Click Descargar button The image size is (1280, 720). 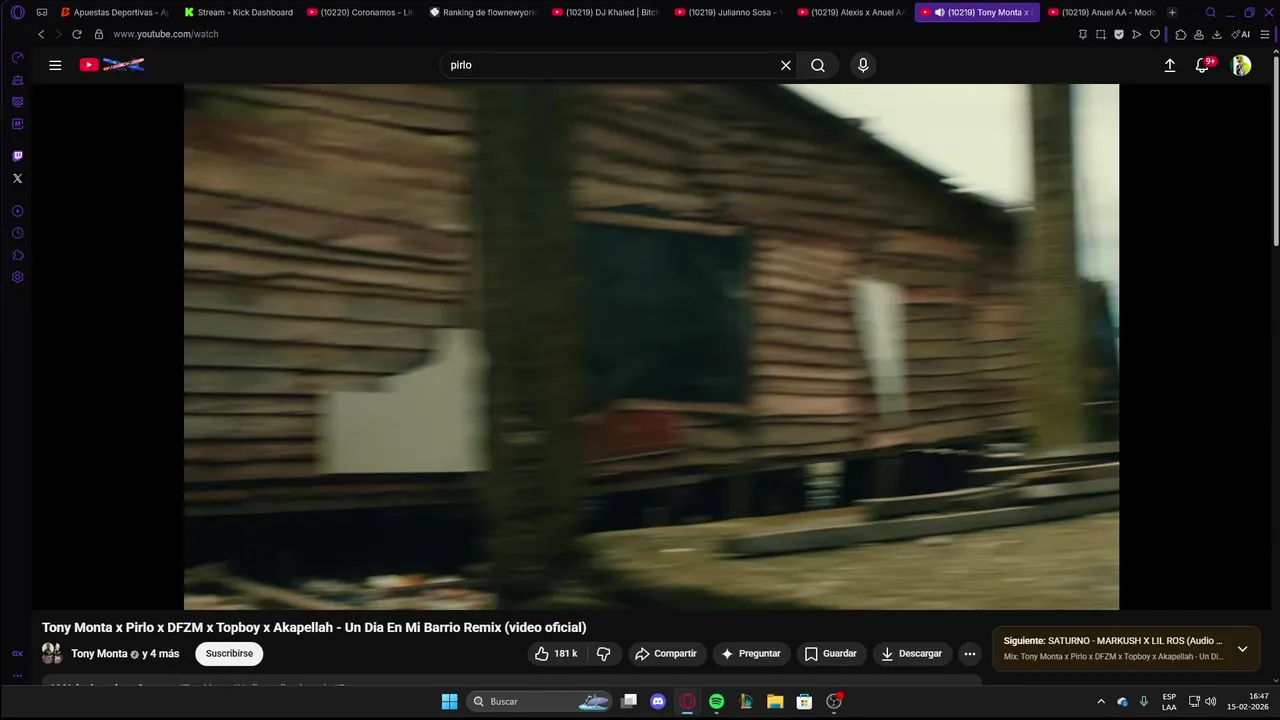tap(912, 654)
